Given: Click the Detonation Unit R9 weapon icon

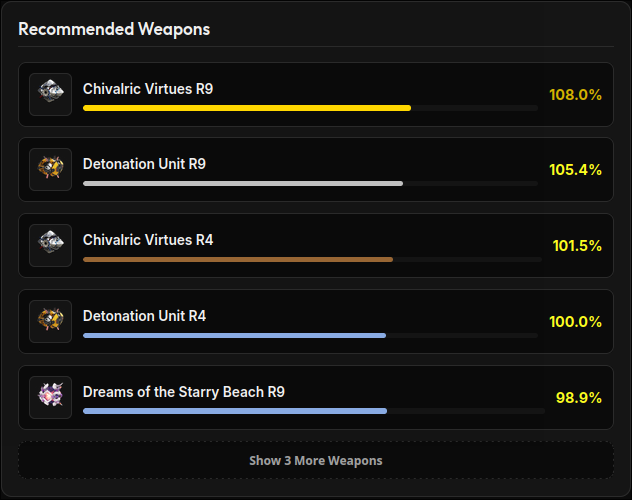Looking at the screenshot, I should [50, 169].
